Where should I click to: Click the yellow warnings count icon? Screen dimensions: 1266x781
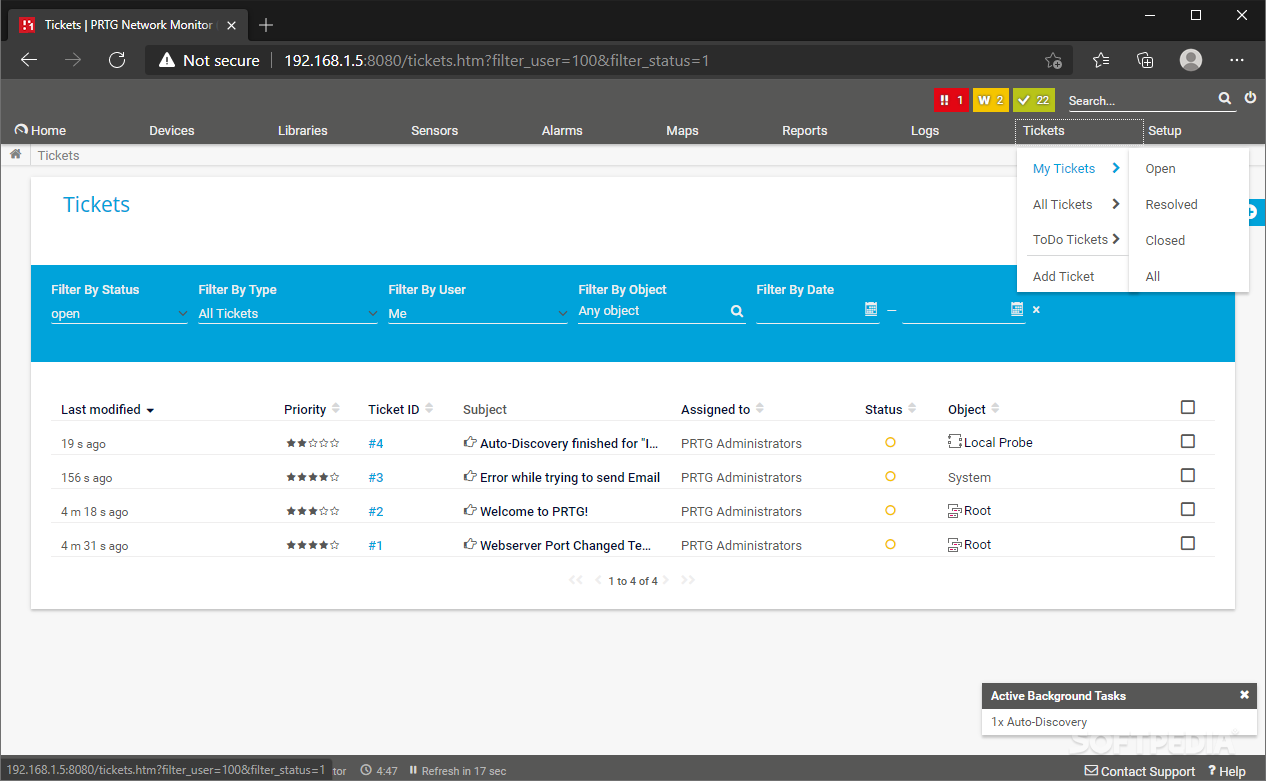click(x=990, y=100)
